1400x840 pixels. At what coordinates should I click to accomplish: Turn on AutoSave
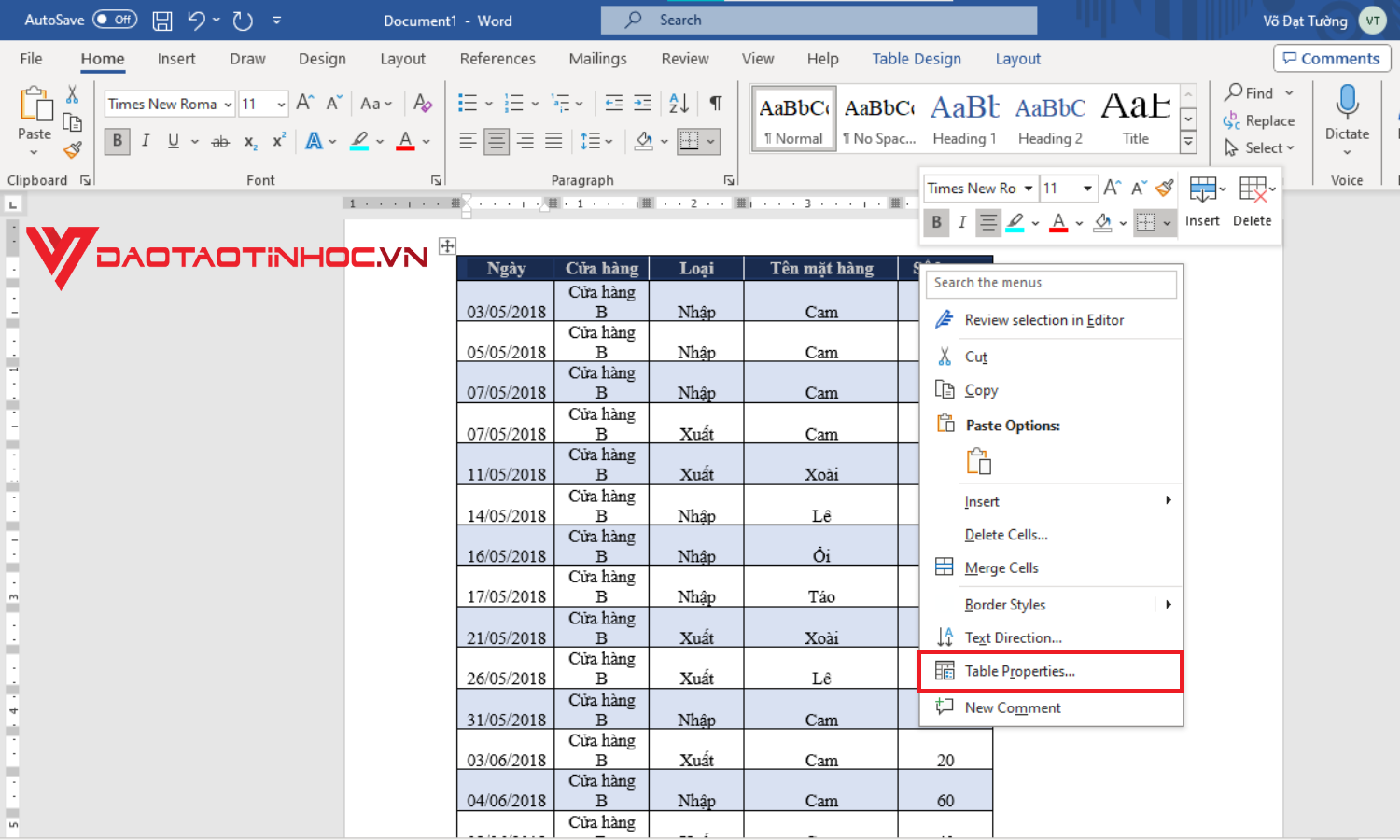[x=114, y=19]
